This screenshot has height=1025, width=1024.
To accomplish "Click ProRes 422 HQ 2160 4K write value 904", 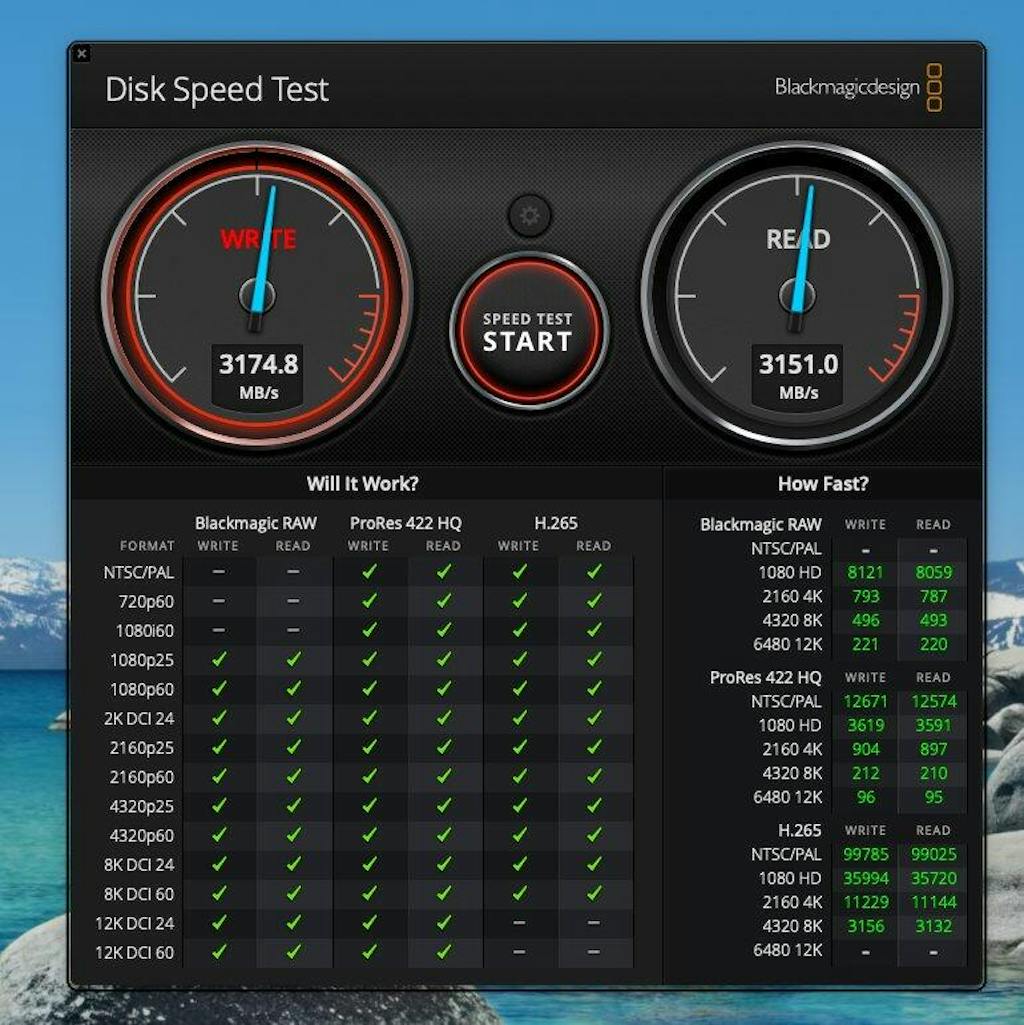I will (865, 749).
